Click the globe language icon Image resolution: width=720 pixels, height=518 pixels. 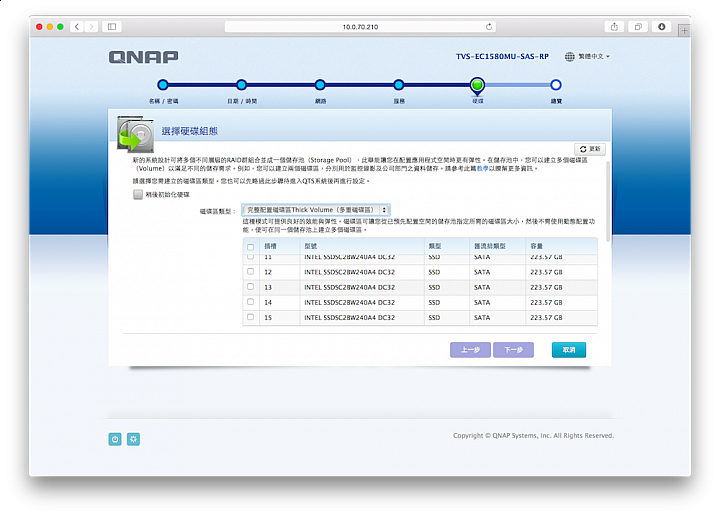(569, 56)
